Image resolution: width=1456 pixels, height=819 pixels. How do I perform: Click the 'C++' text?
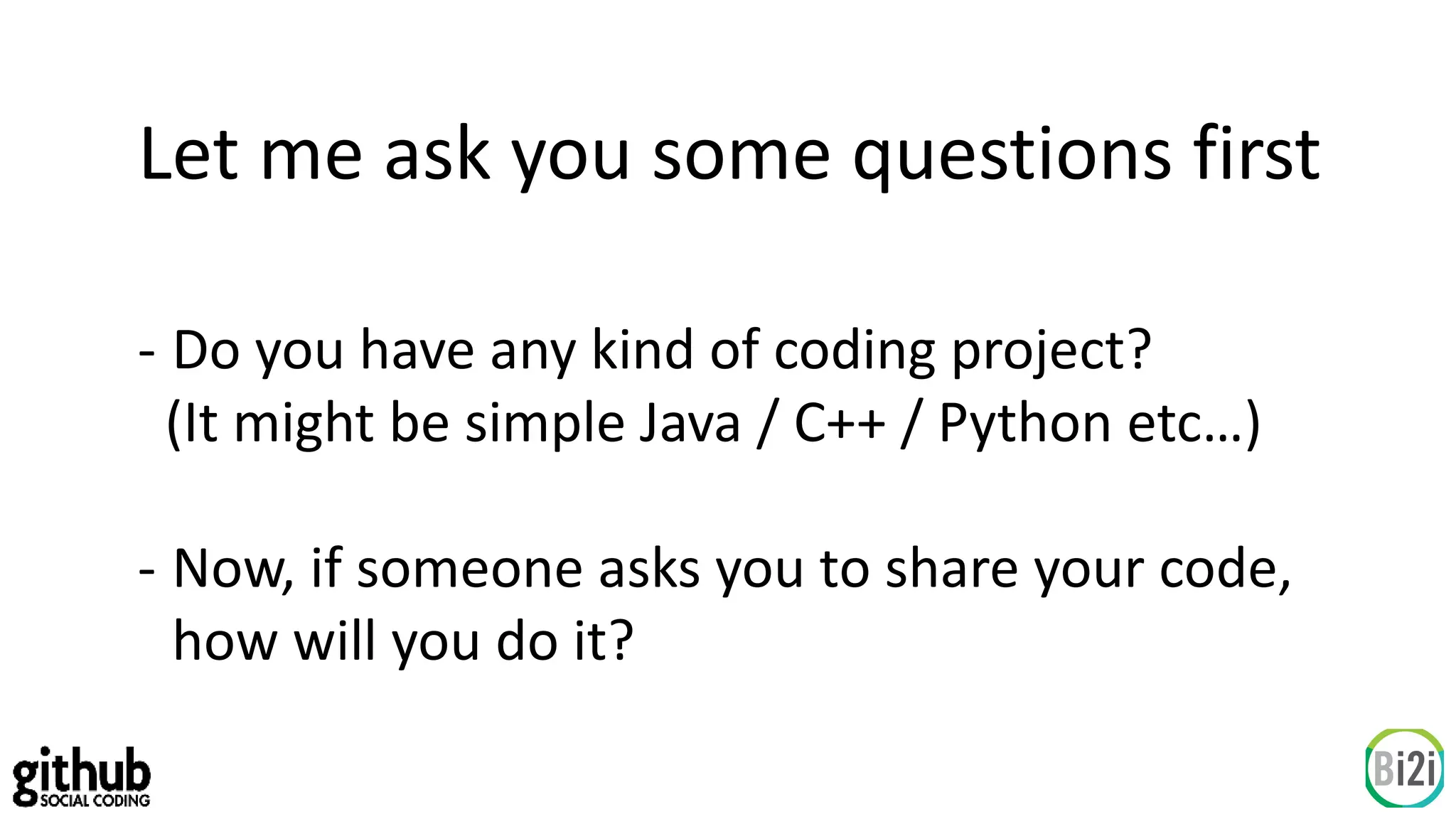839,423
